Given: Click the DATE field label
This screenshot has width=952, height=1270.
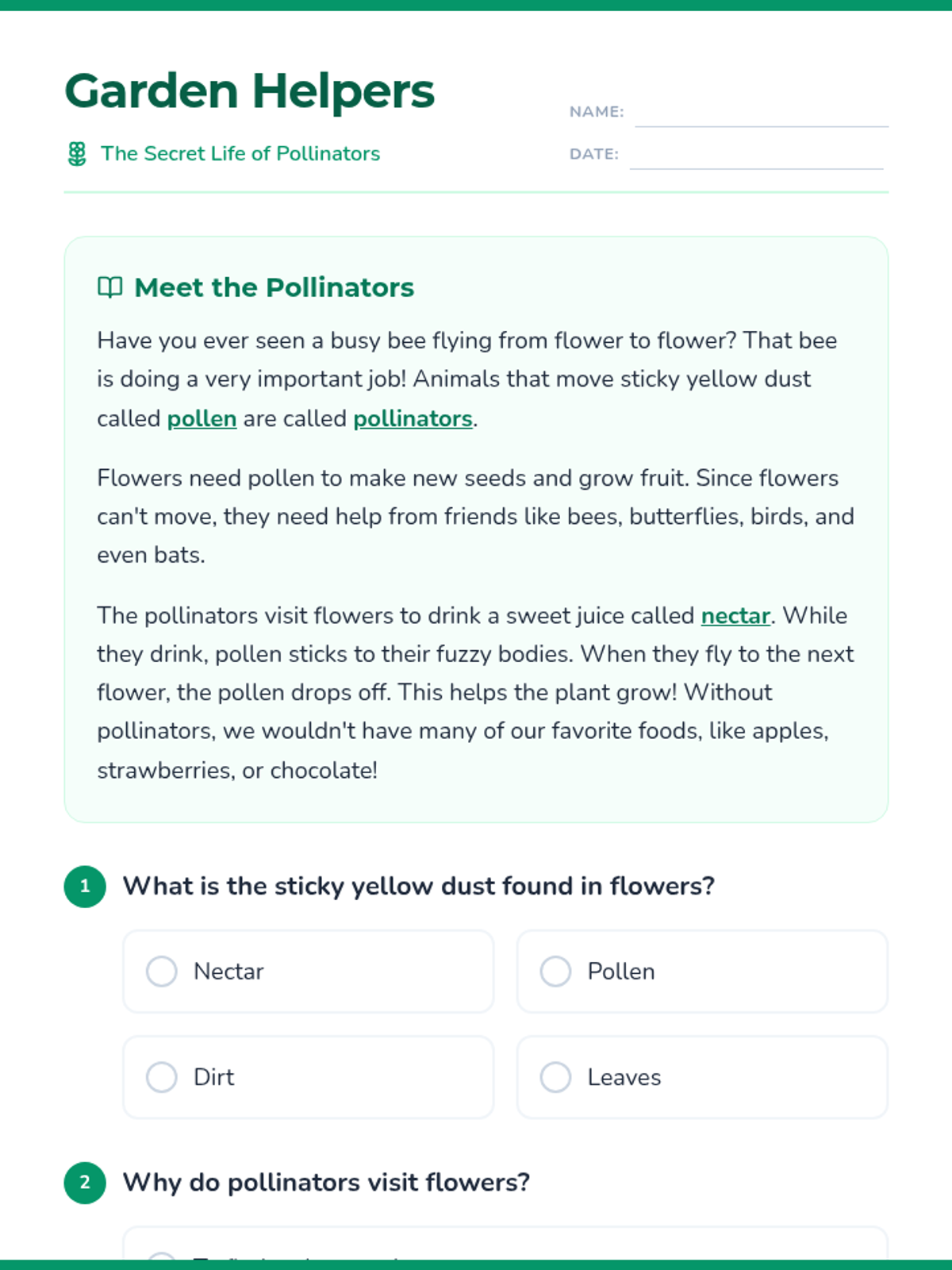Looking at the screenshot, I should tap(593, 154).
